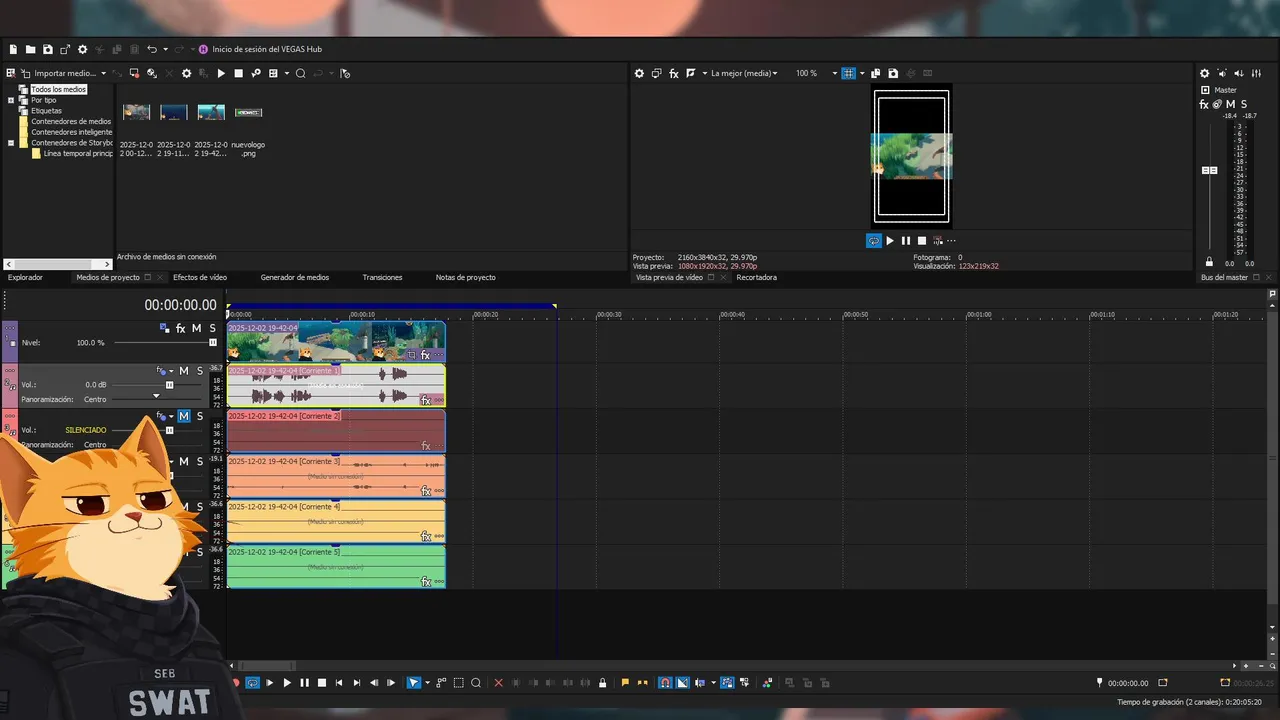Open overlays dropdown arrow beside grid icon
This screenshot has height=720, width=1280.
tap(861, 73)
